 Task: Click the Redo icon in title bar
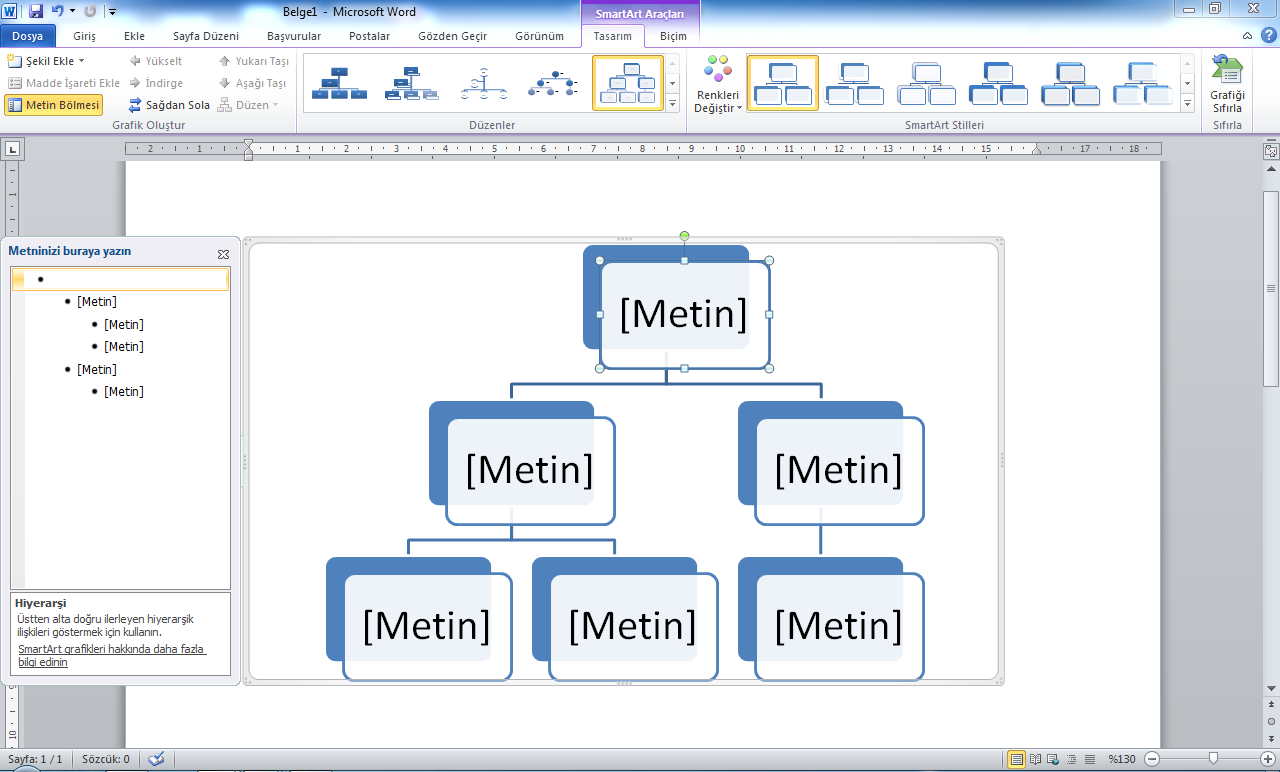coord(90,11)
